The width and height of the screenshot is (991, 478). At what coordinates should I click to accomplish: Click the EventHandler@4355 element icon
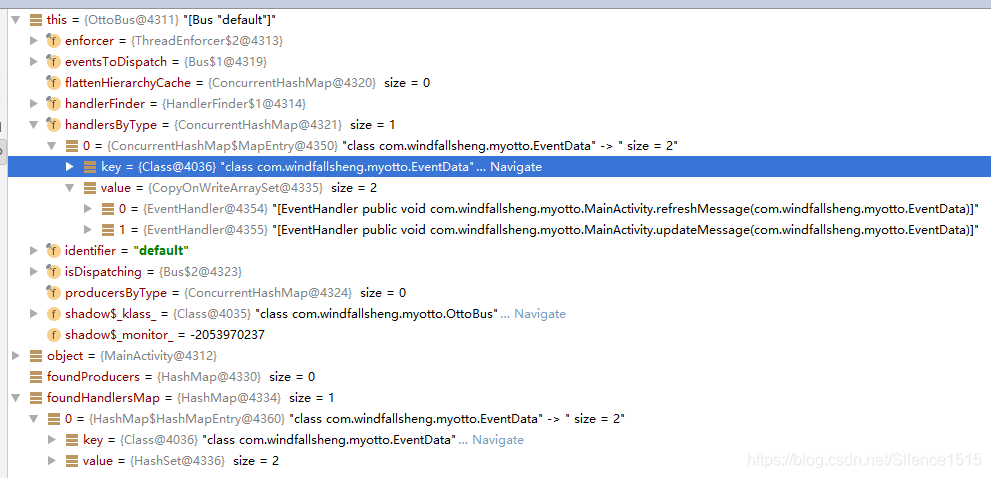click(107, 230)
